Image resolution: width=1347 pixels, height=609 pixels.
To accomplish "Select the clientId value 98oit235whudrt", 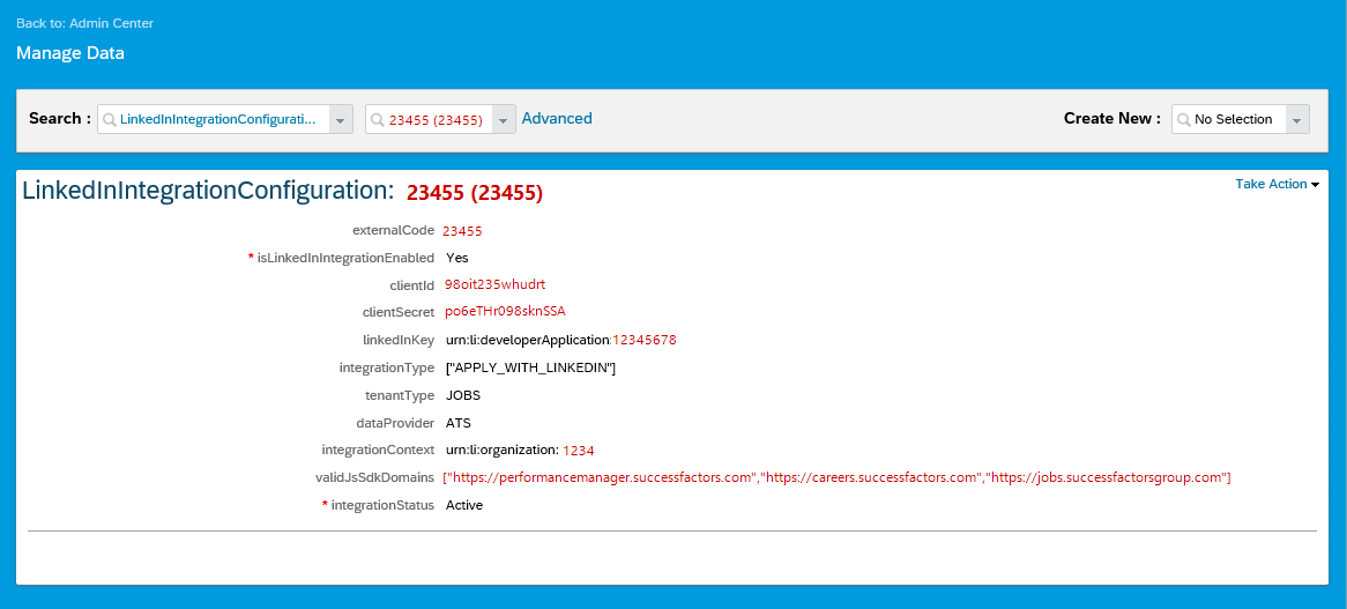I will (x=495, y=285).
